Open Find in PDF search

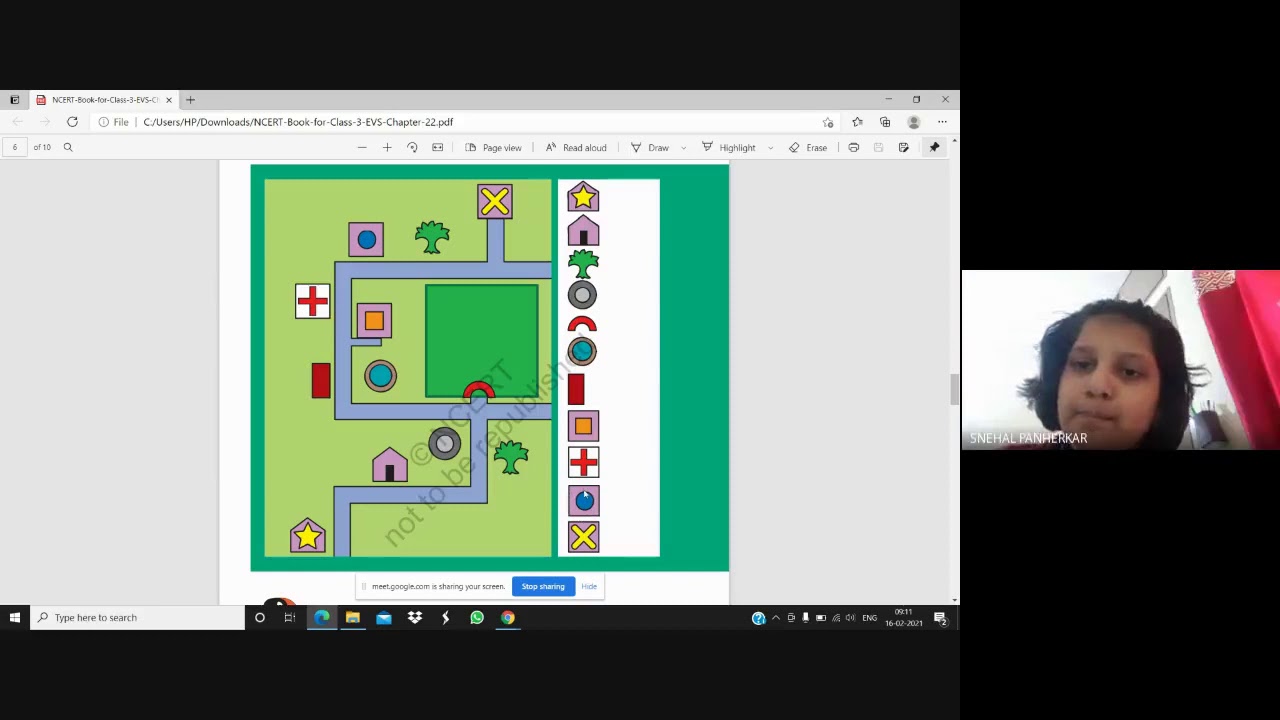(x=68, y=147)
